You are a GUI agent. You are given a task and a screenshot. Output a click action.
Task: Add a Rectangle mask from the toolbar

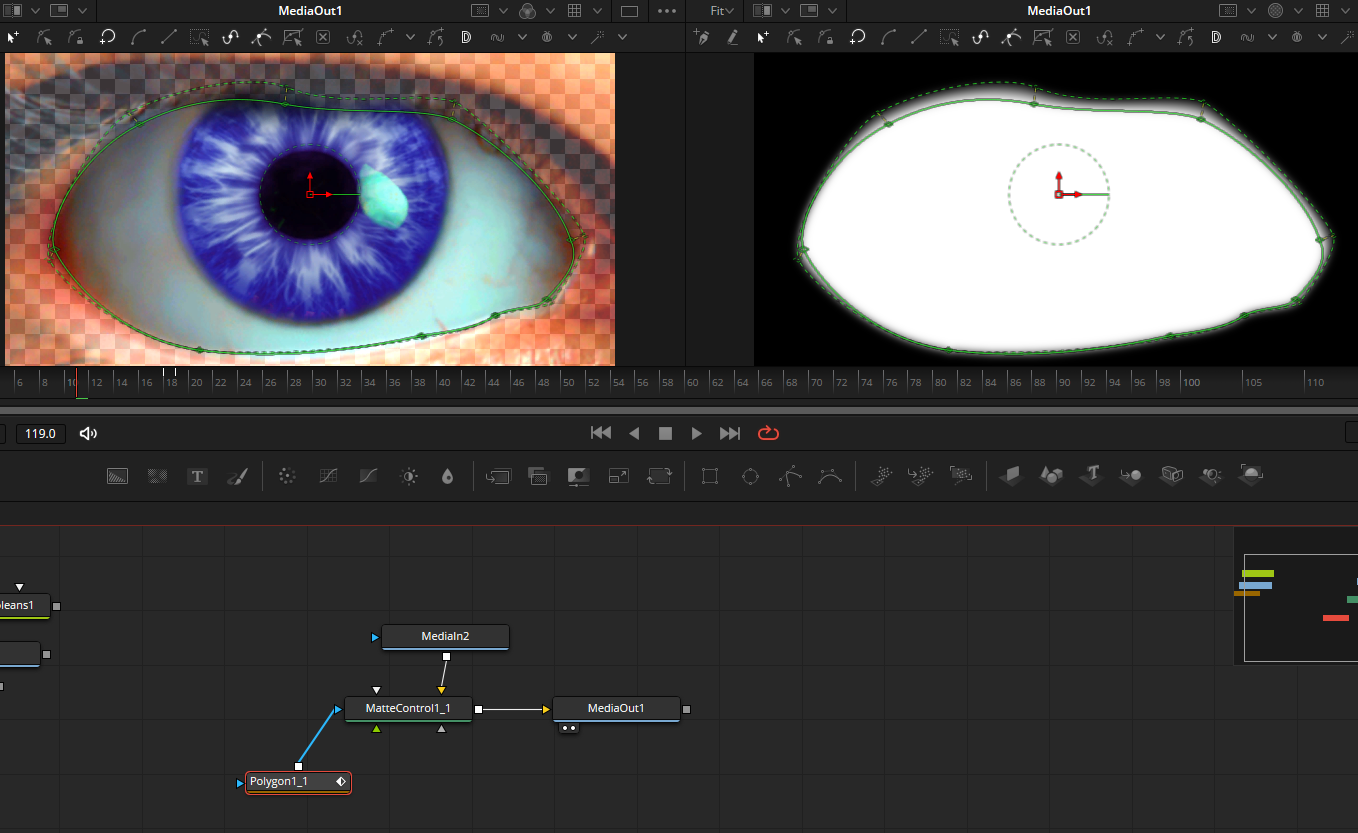(x=710, y=477)
